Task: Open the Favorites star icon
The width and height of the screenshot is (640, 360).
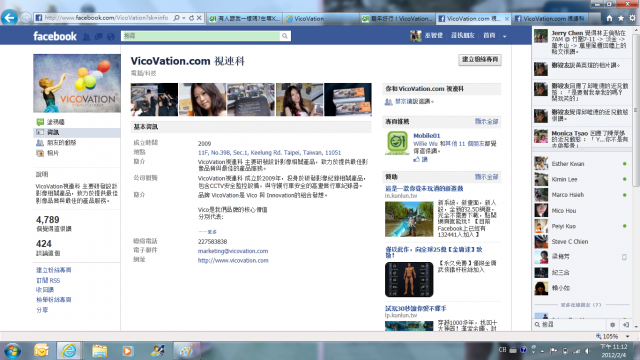Action: 621,18
